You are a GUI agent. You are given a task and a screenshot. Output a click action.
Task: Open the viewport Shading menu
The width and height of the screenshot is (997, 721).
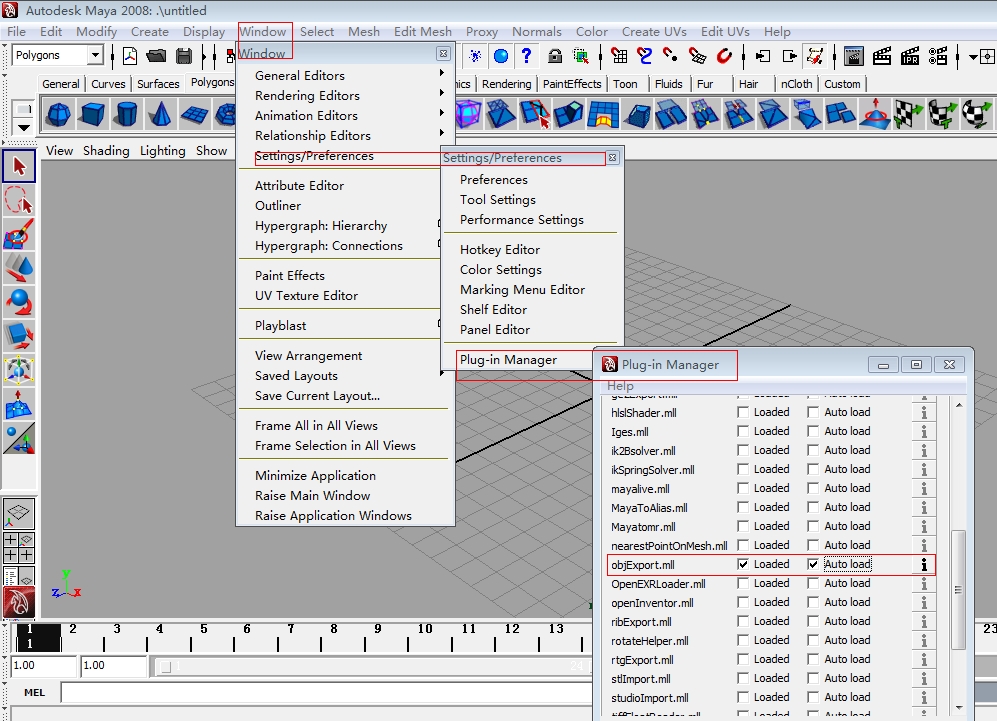(x=106, y=151)
